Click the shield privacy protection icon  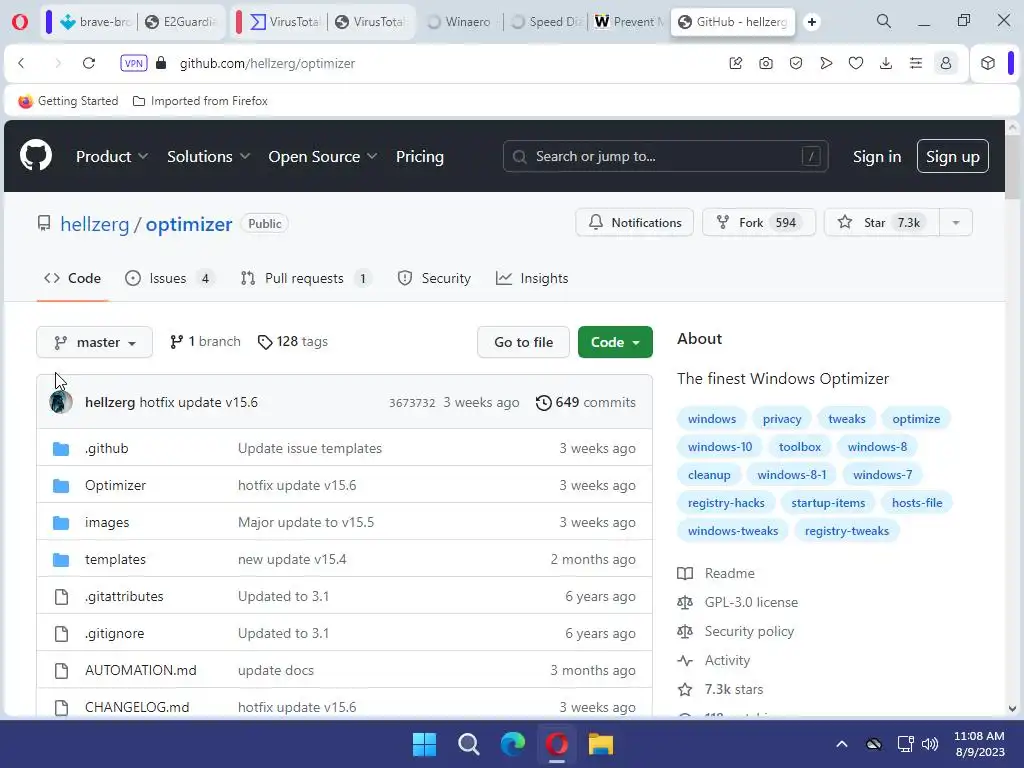tap(795, 63)
